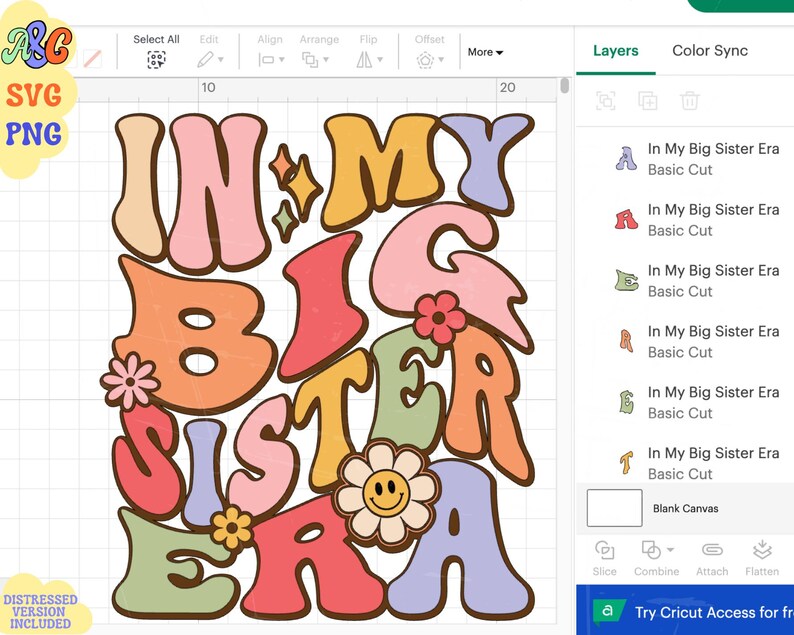Viewport: 794px width, 635px height.
Task: Click the Blank Canvas white swatch
Action: [x=614, y=508]
